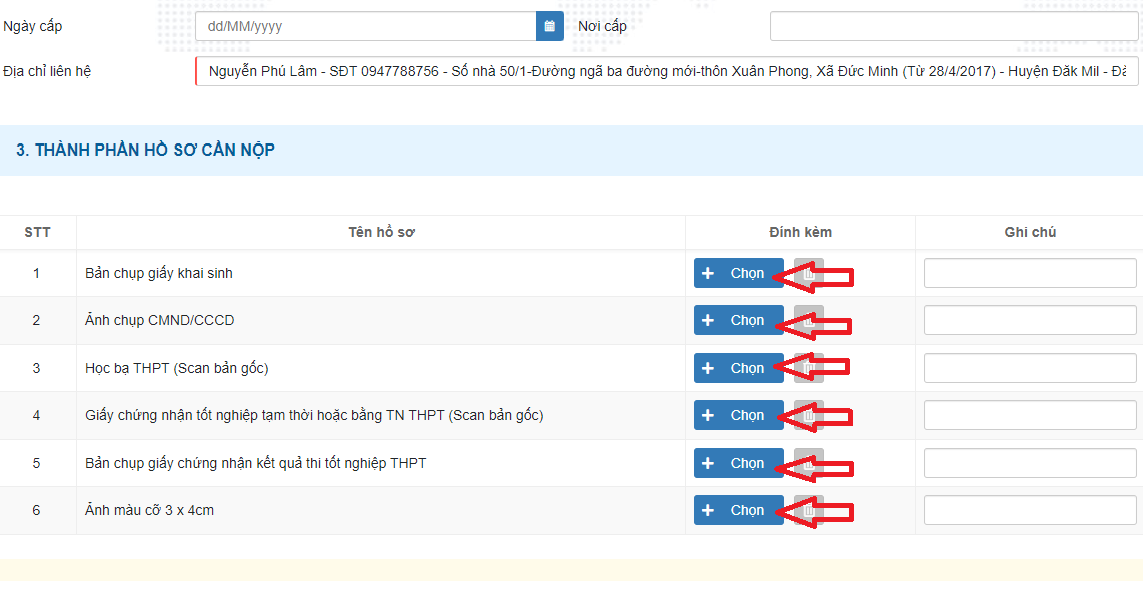This screenshot has width=1143, height=600.
Task: Click Ghi chú field for Ảnh chụp CMND/CCCD
Action: pos(1030,320)
